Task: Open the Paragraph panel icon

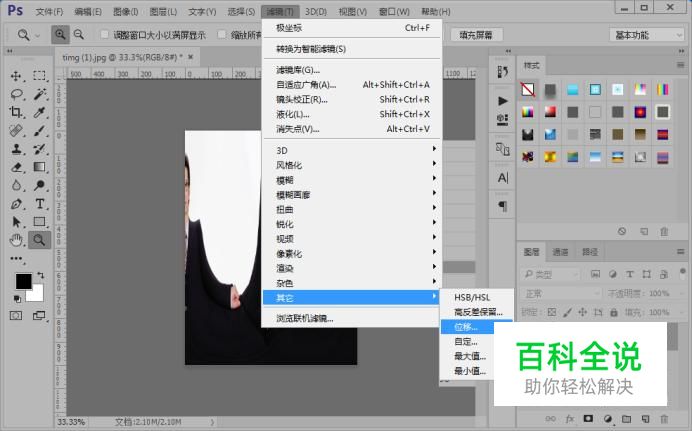Action: click(x=502, y=206)
